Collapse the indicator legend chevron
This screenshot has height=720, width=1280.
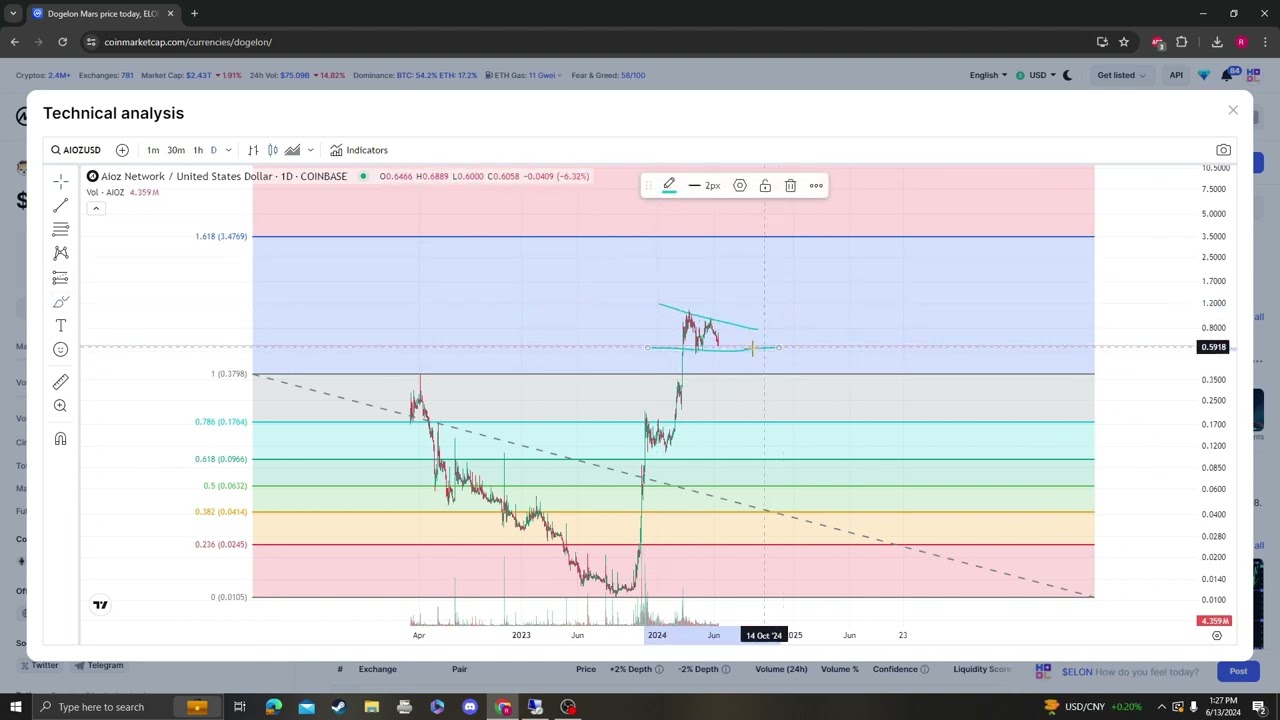(95, 208)
